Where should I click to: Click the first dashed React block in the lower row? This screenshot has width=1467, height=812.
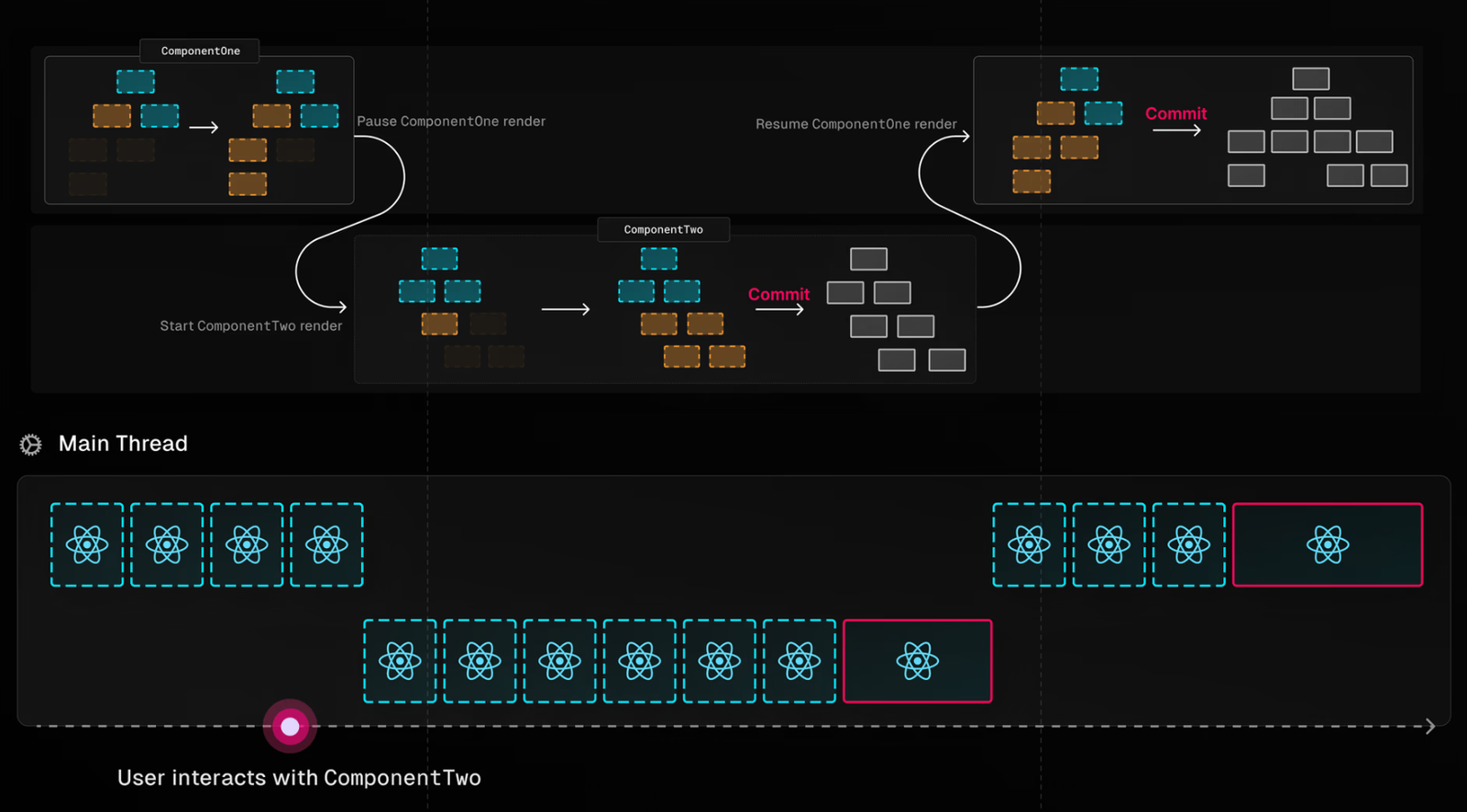400,662
